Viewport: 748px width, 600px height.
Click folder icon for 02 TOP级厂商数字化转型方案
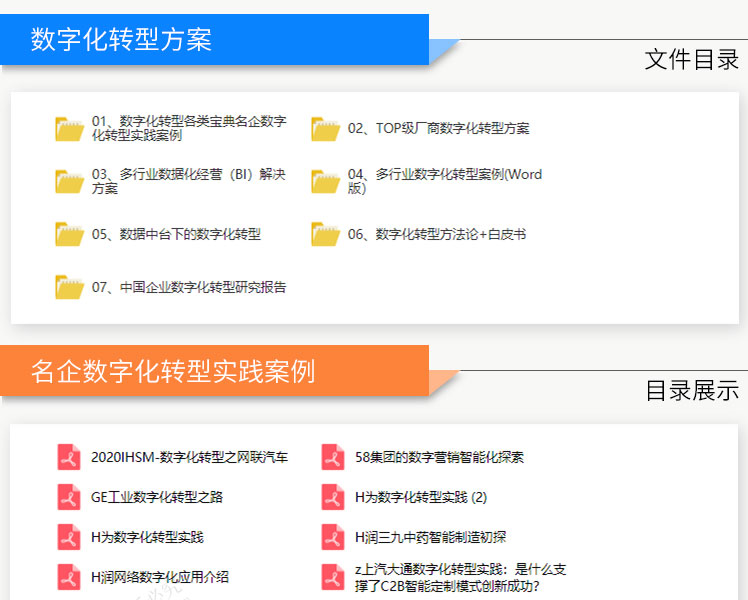pyautogui.click(x=325, y=129)
